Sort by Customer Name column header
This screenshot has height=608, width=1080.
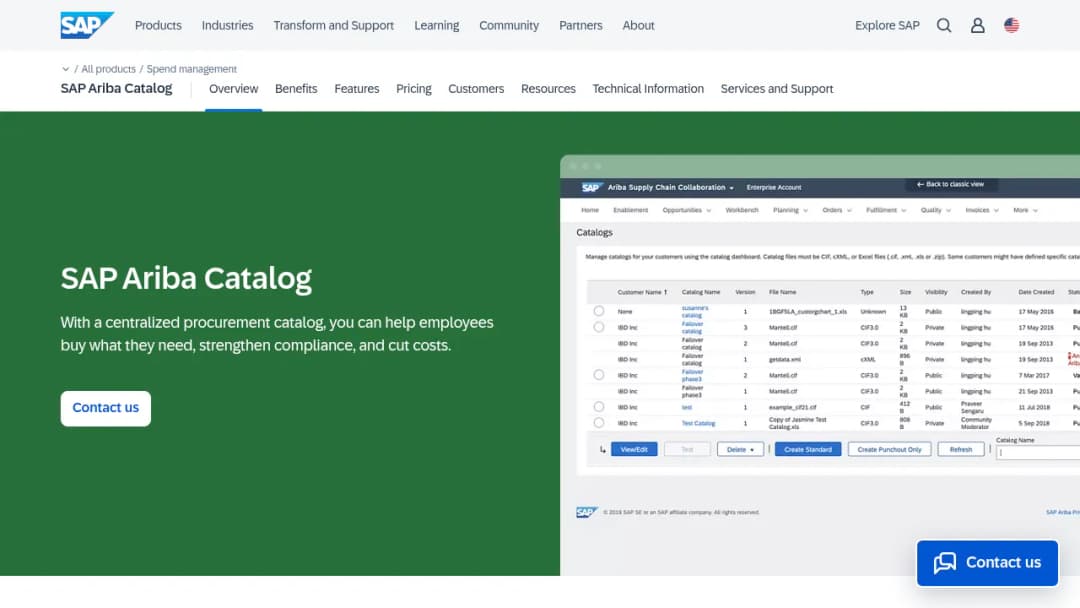click(642, 292)
